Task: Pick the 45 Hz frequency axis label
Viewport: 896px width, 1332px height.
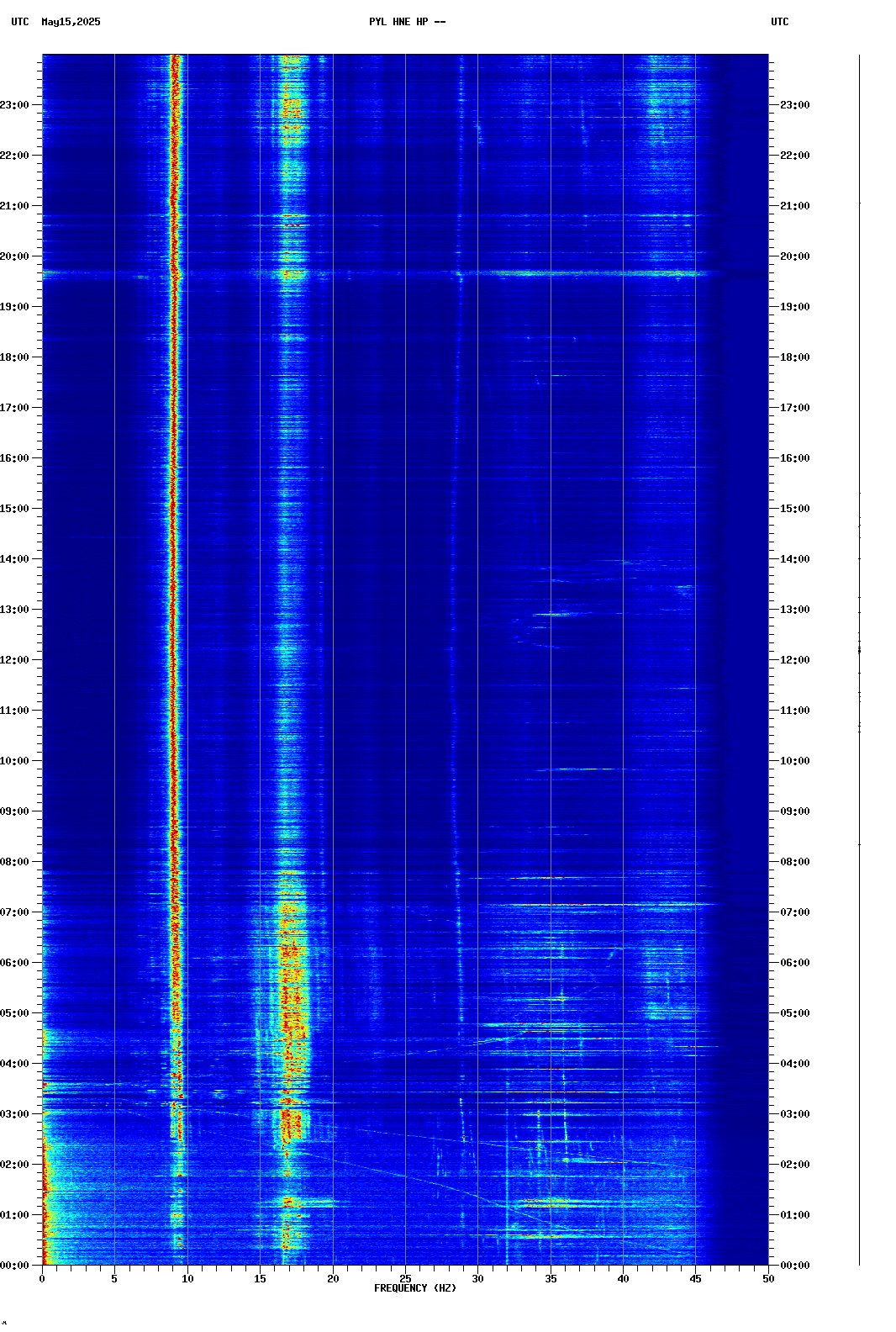Action: click(x=695, y=1279)
